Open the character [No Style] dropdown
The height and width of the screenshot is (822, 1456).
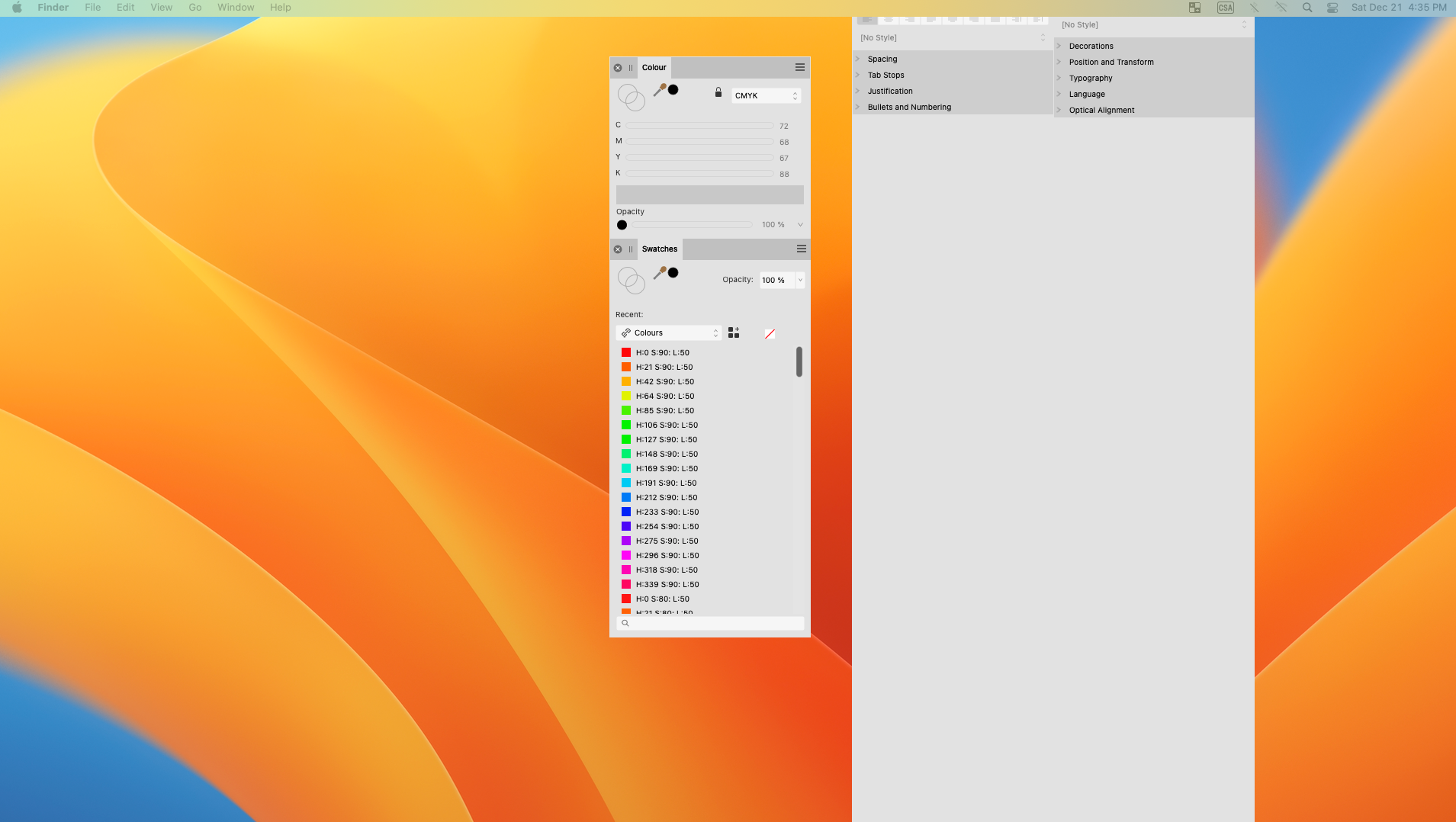(x=1154, y=24)
